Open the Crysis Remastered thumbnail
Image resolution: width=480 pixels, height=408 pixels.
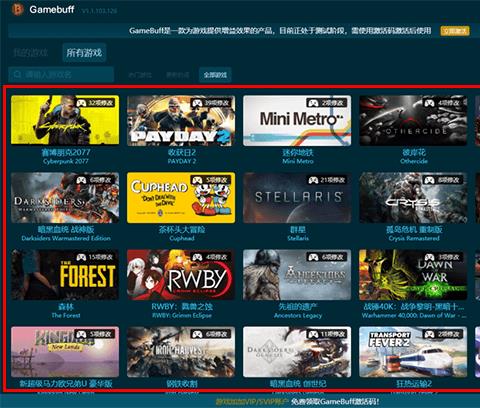(x=413, y=198)
